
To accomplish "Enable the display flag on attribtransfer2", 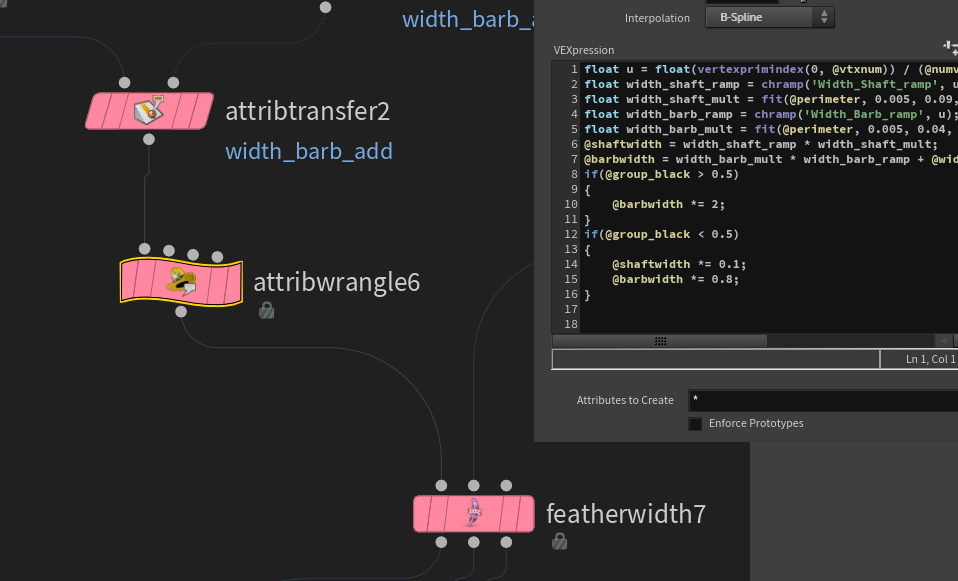I will pyautogui.click(x=201, y=111).
